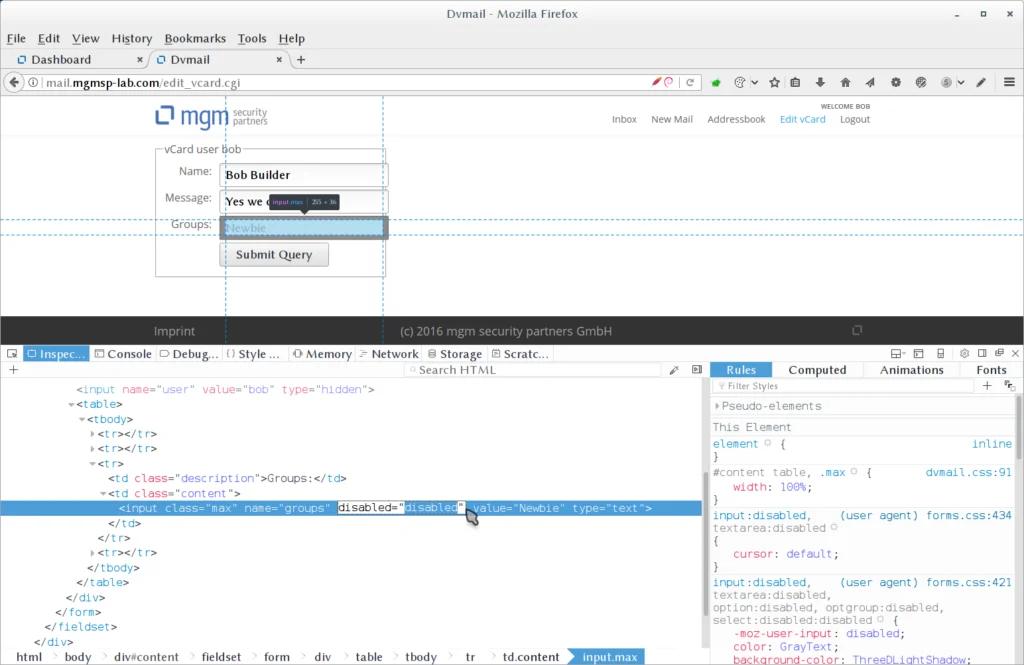
Task: Toggle pseudo-class panel button in Rules
Action: point(1009,386)
